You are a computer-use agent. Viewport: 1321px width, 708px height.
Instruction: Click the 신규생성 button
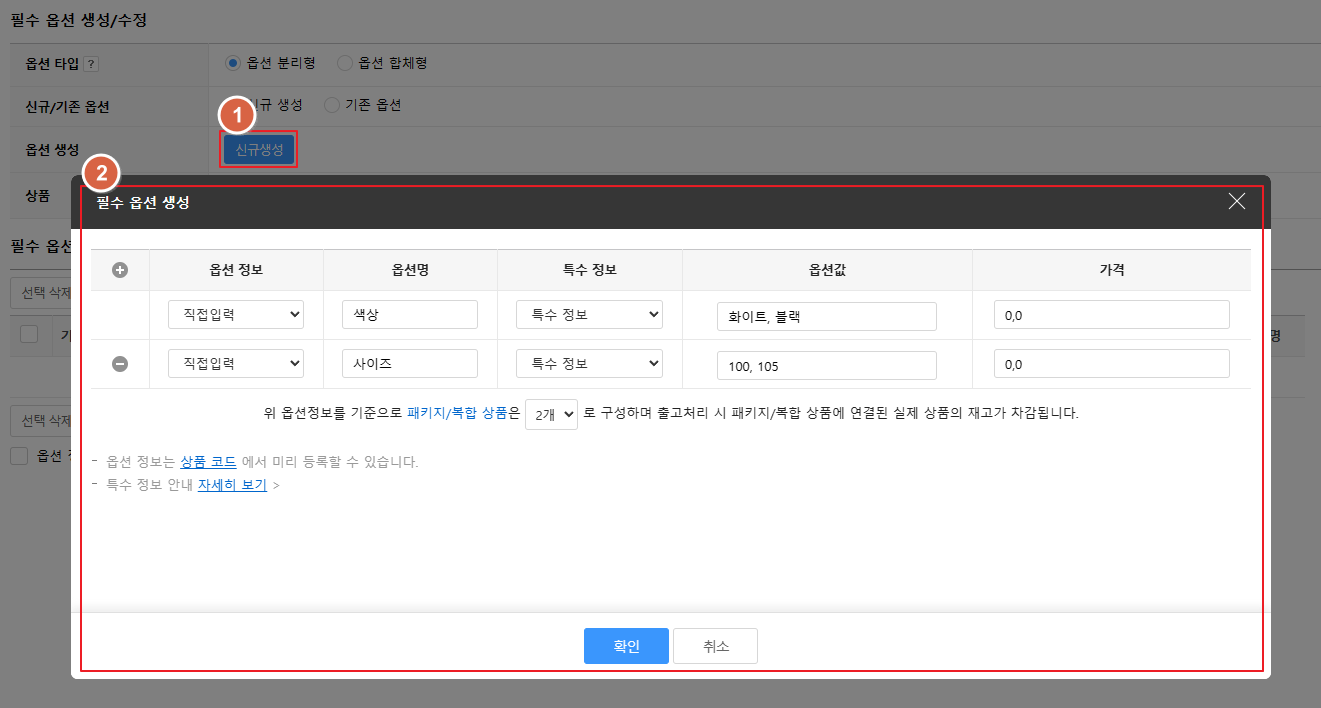click(x=259, y=150)
